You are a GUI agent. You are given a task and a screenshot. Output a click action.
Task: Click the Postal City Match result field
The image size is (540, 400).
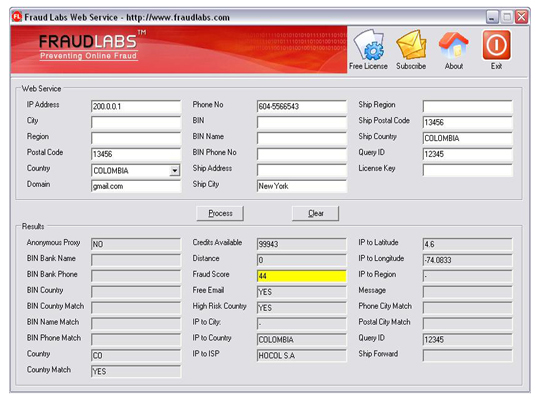tap(467, 324)
